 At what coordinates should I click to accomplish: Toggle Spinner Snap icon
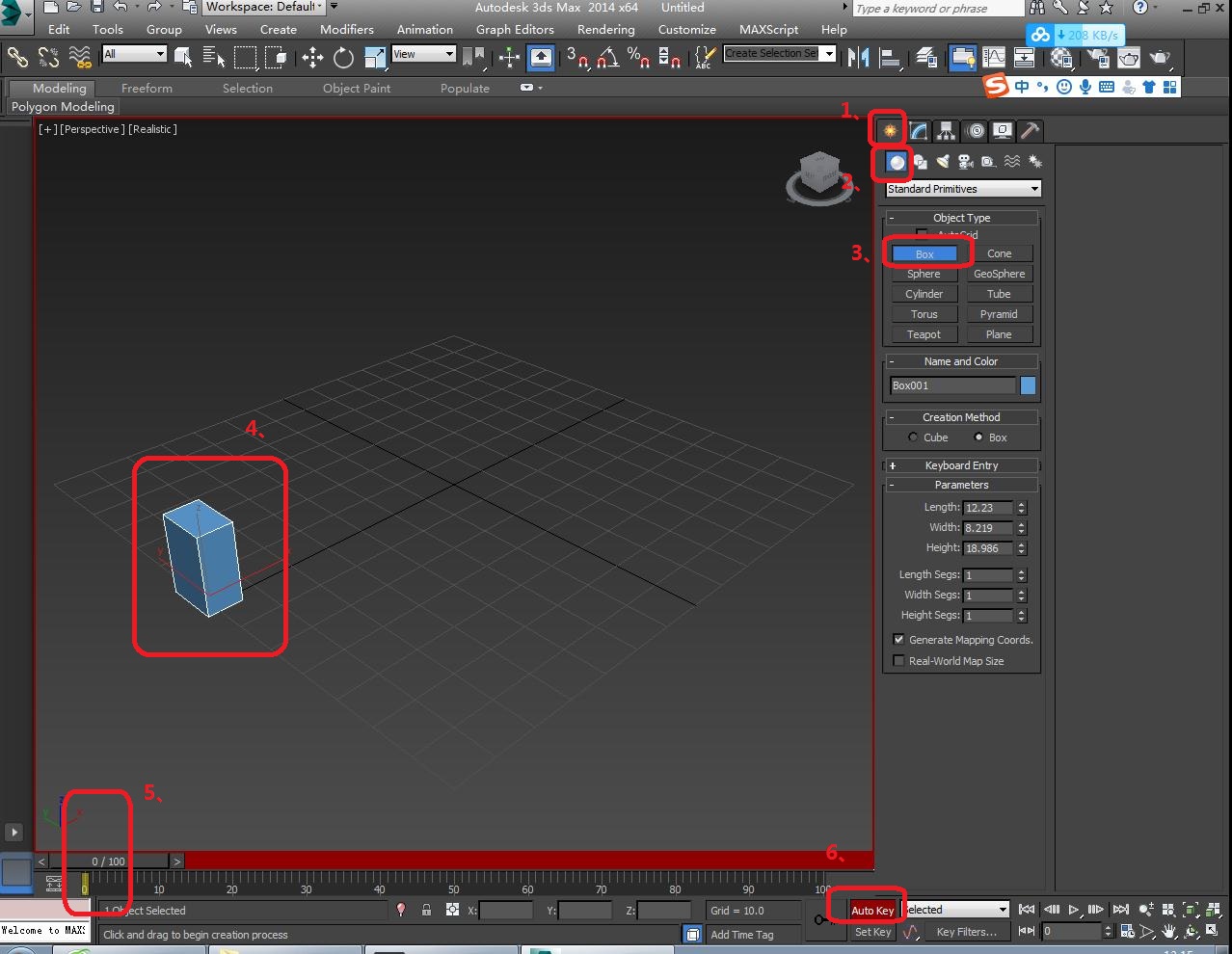coord(670,58)
